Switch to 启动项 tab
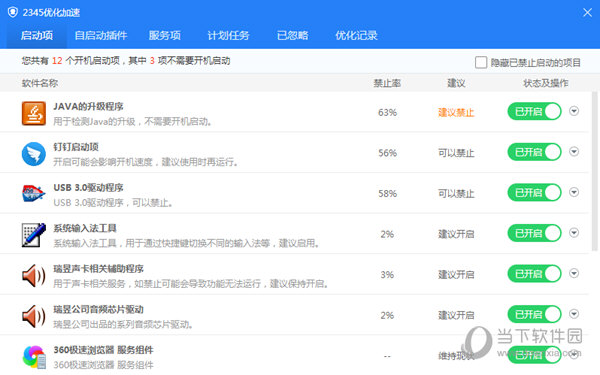 pyautogui.click(x=37, y=36)
